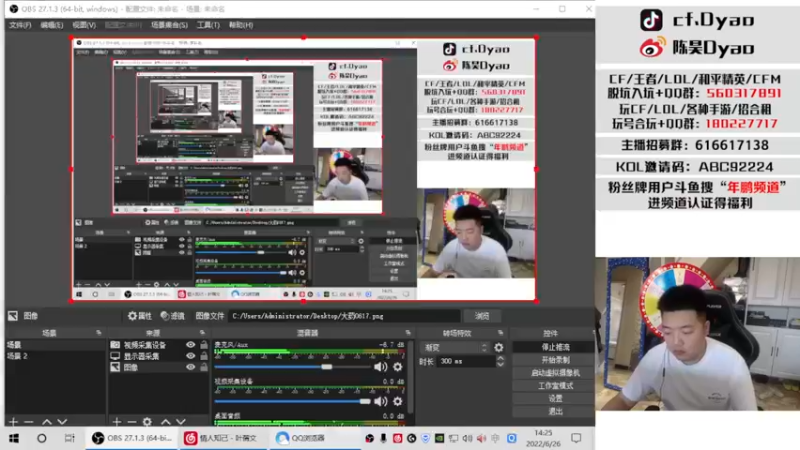Hide 显示器采集 source with eye icon

pos(190,356)
